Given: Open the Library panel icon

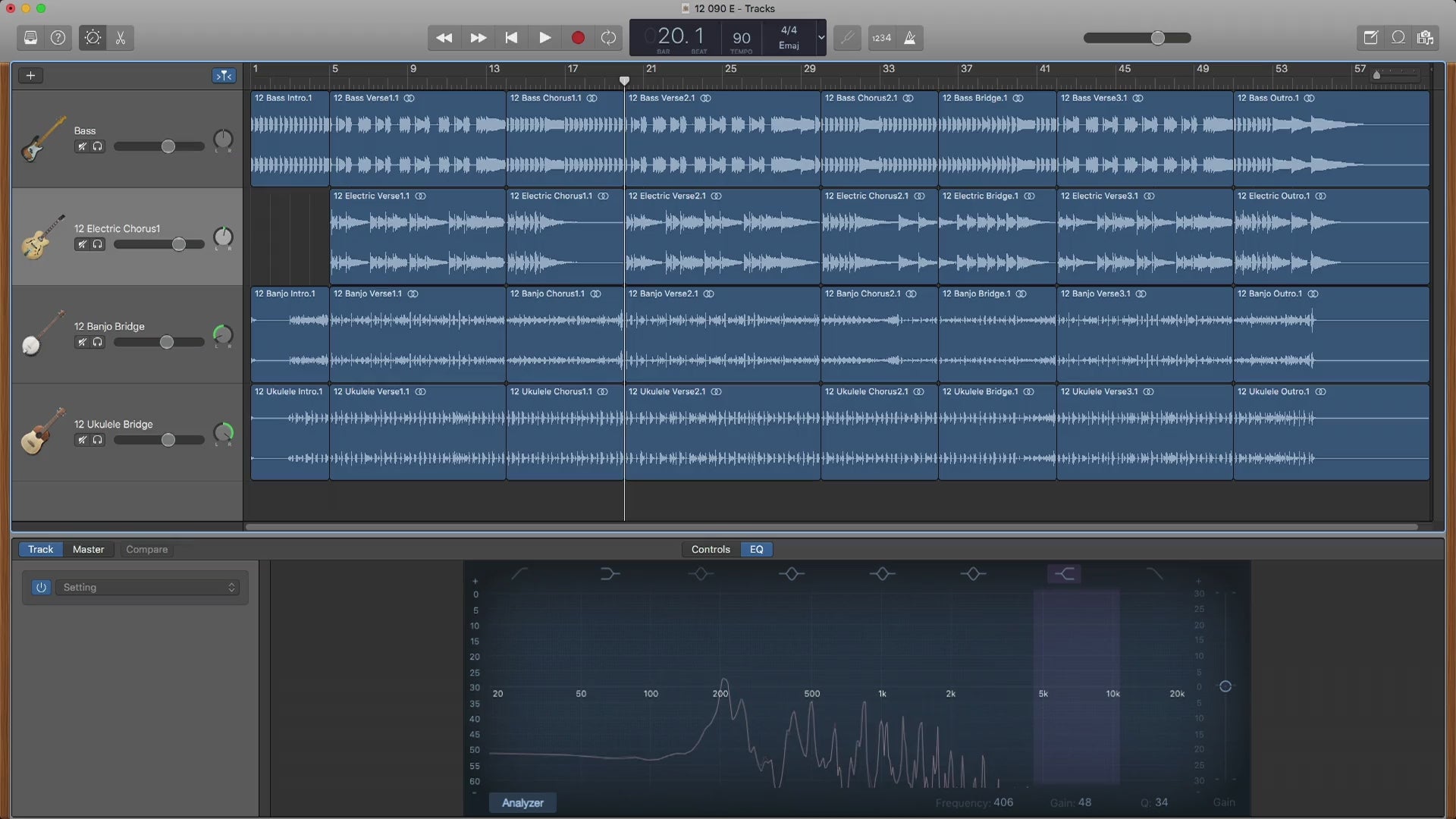Looking at the screenshot, I should tap(30, 37).
